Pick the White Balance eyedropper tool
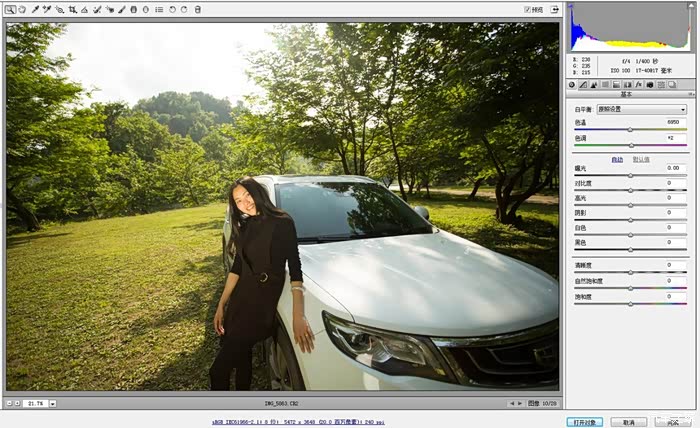The width and height of the screenshot is (700, 428). coord(35,9)
